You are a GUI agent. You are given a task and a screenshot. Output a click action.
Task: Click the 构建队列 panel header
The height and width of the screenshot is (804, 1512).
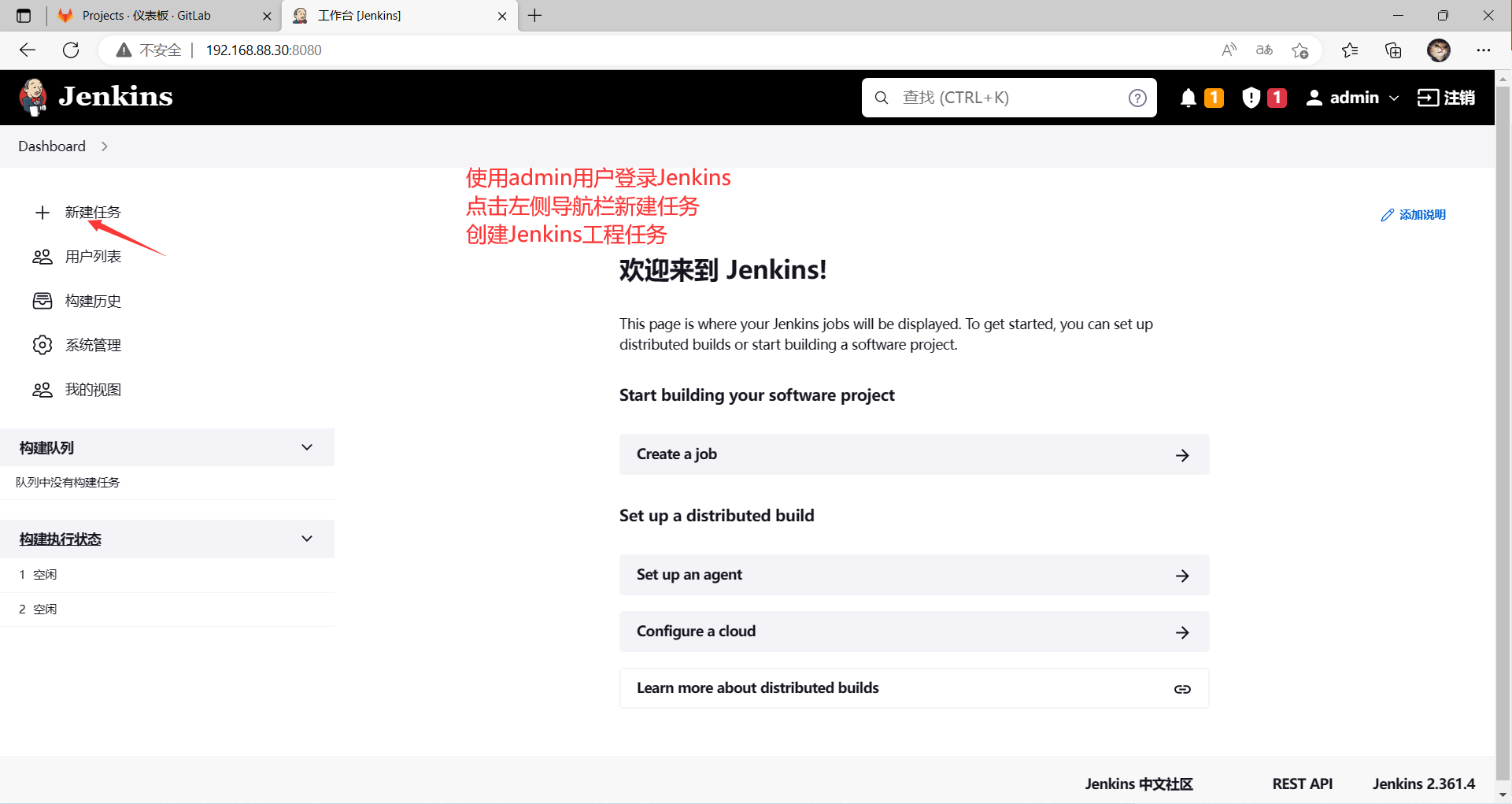167,447
